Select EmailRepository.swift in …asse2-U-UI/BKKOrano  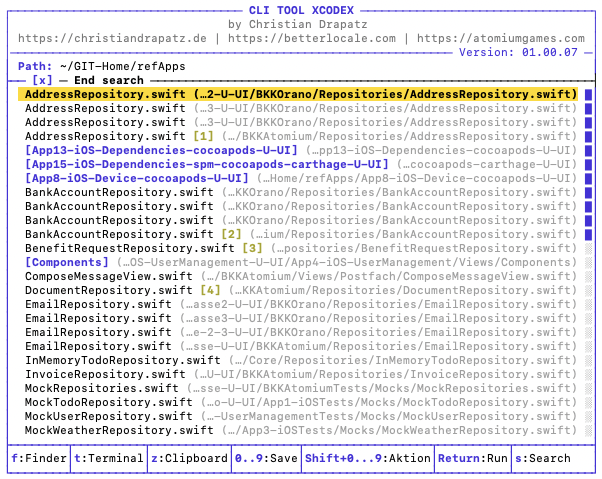tap(301, 304)
